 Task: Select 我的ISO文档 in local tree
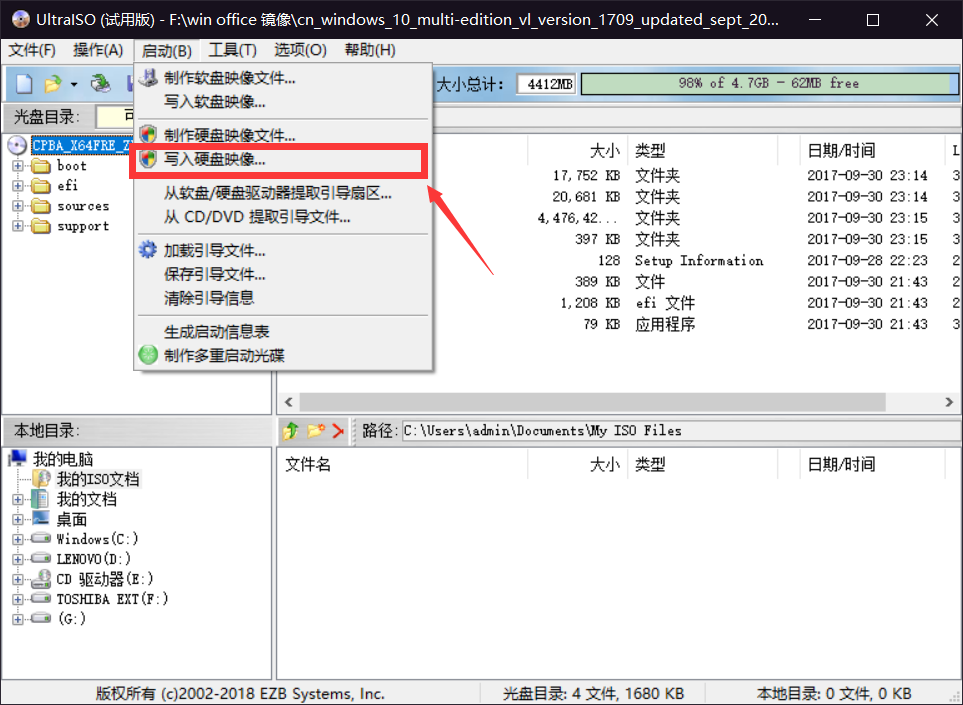(98, 479)
